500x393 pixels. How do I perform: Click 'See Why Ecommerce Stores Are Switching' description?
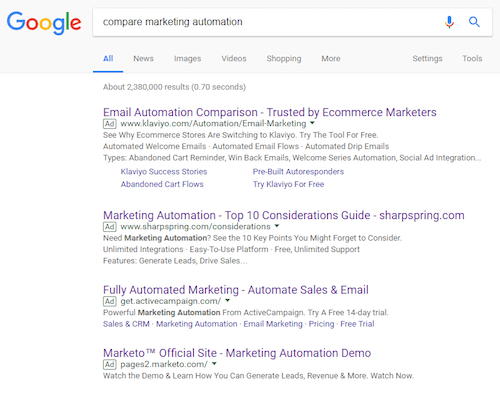pos(241,135)
